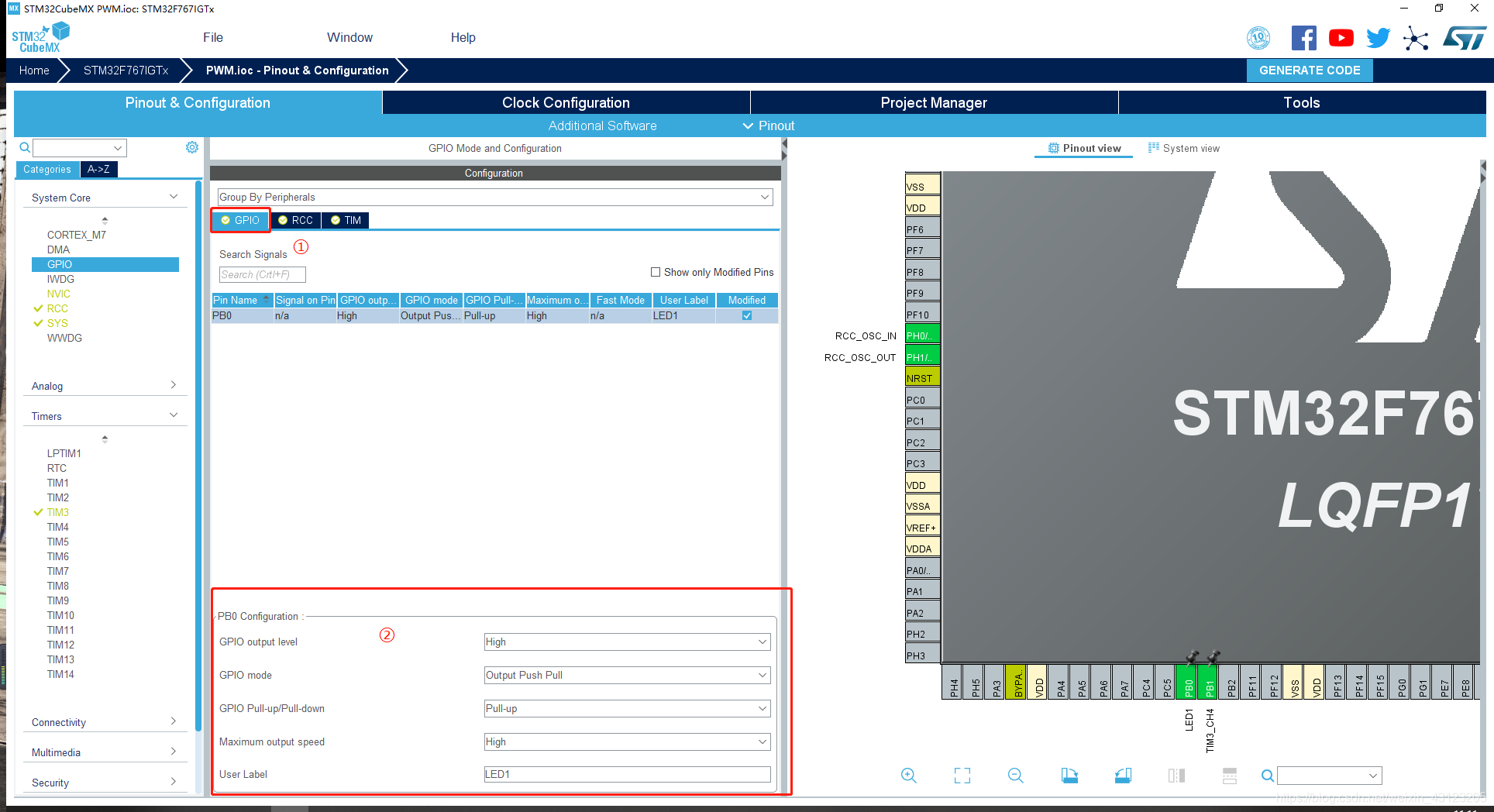Select the NRST pin on chip

[922, 378]
